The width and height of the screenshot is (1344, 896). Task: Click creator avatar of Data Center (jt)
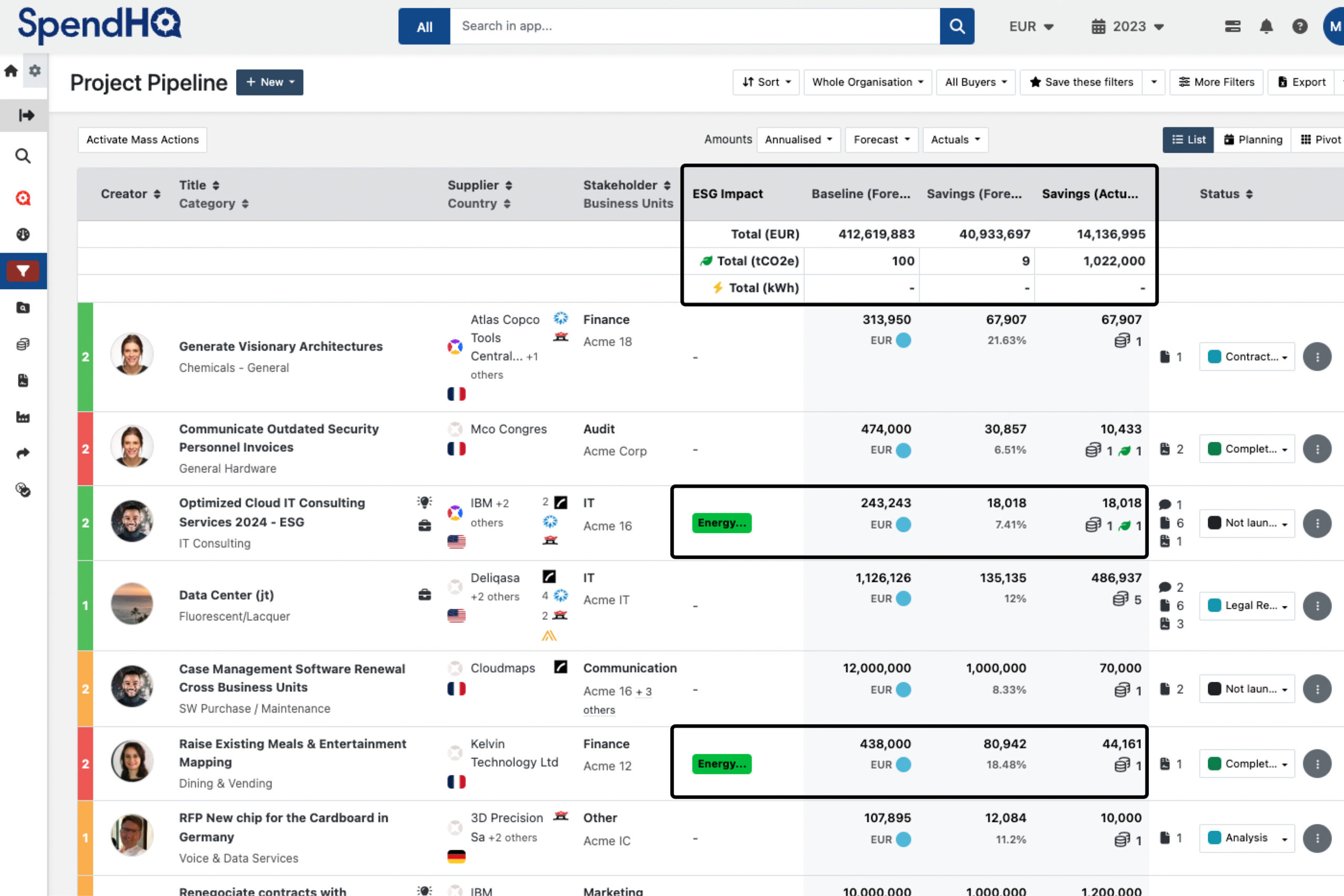[131, 604]
